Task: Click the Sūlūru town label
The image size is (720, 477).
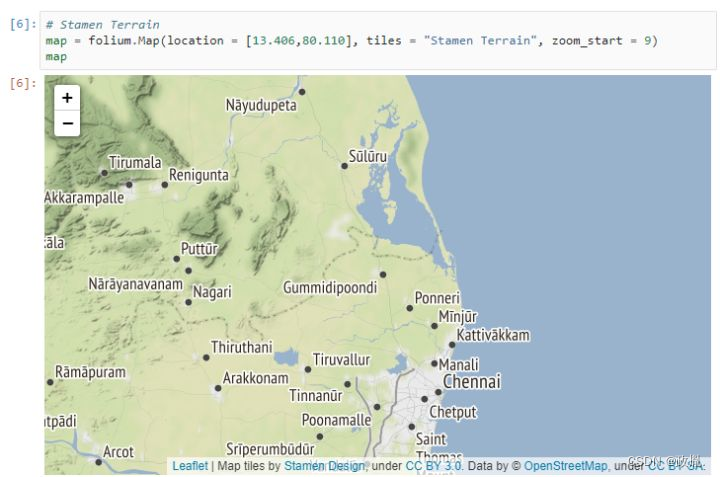Action: [x=367, y=156]
